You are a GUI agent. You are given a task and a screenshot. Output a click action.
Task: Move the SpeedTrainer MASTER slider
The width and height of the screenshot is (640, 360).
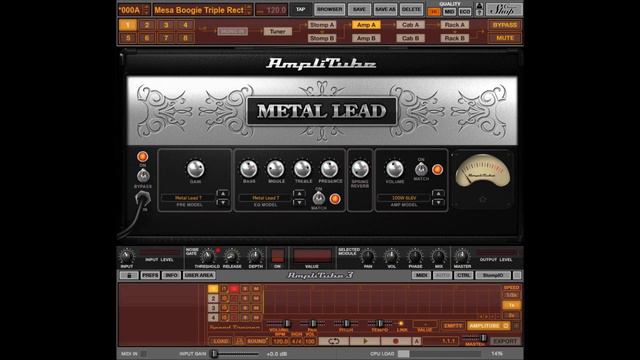483,338
